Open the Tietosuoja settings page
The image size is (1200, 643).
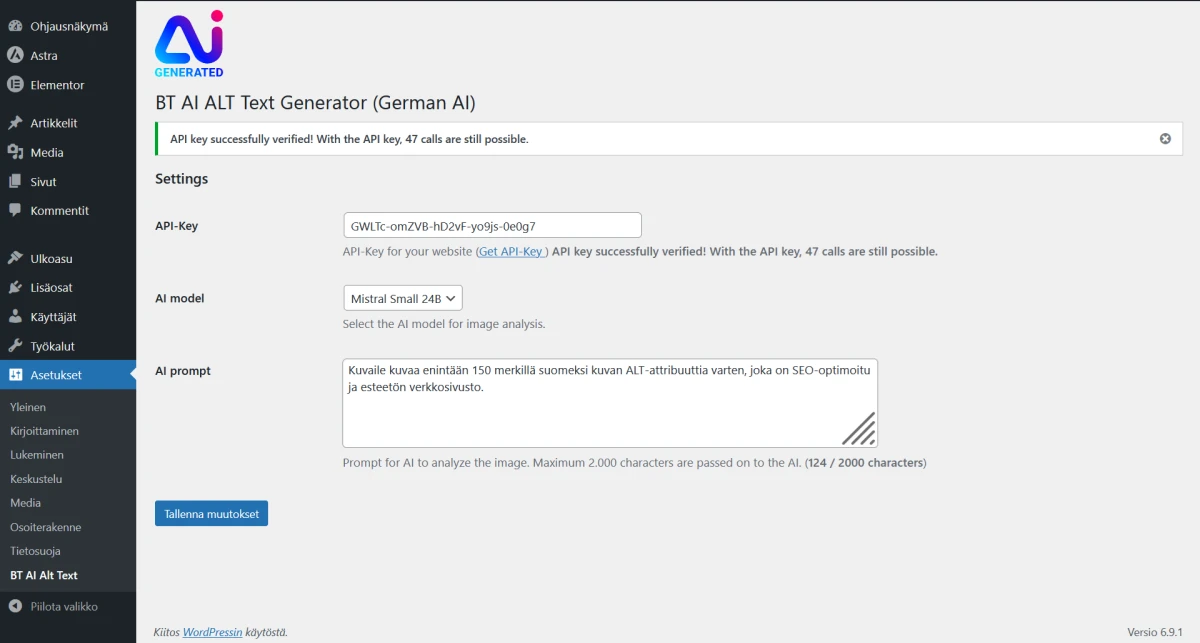pos(35,551)
